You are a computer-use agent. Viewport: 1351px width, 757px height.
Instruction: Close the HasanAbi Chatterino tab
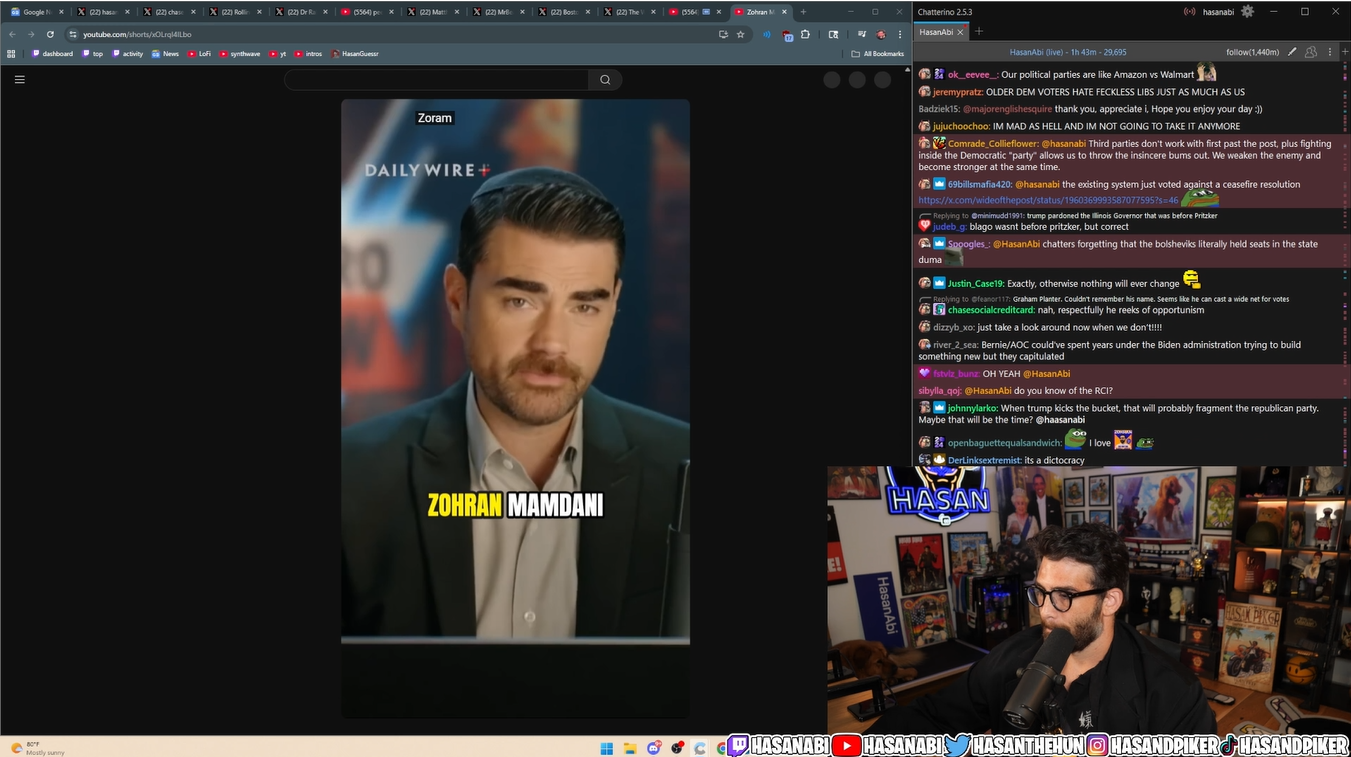[961, 32]
